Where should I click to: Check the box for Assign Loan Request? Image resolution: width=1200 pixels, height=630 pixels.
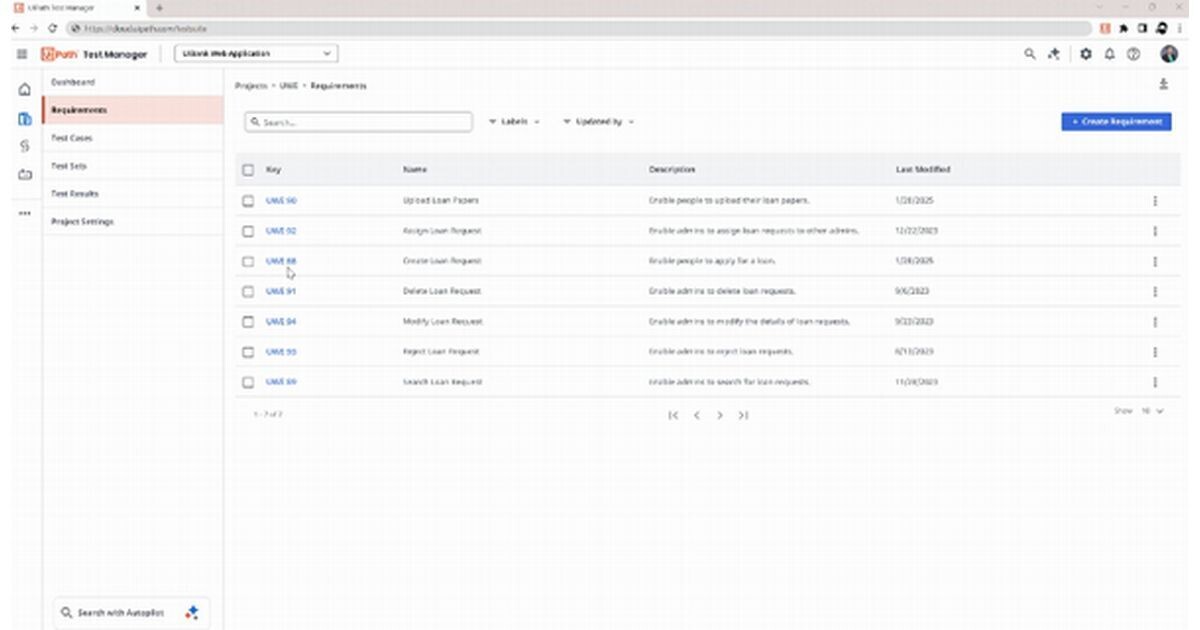click(248, 231)
